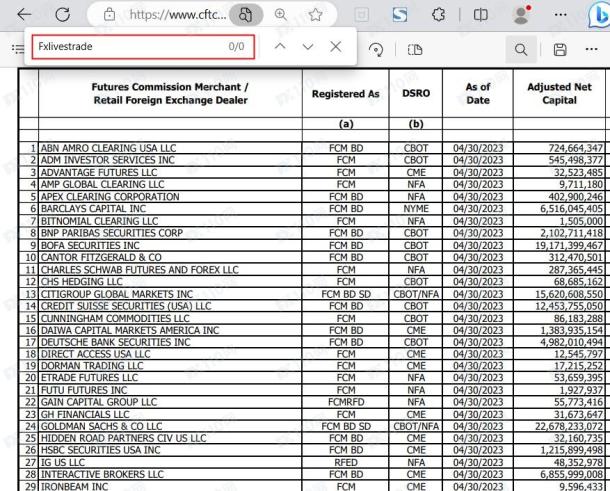Select BOFA SECURITIES INC
Image resolution: width=610 pixels, height=491 pixels.
(90, 246)
